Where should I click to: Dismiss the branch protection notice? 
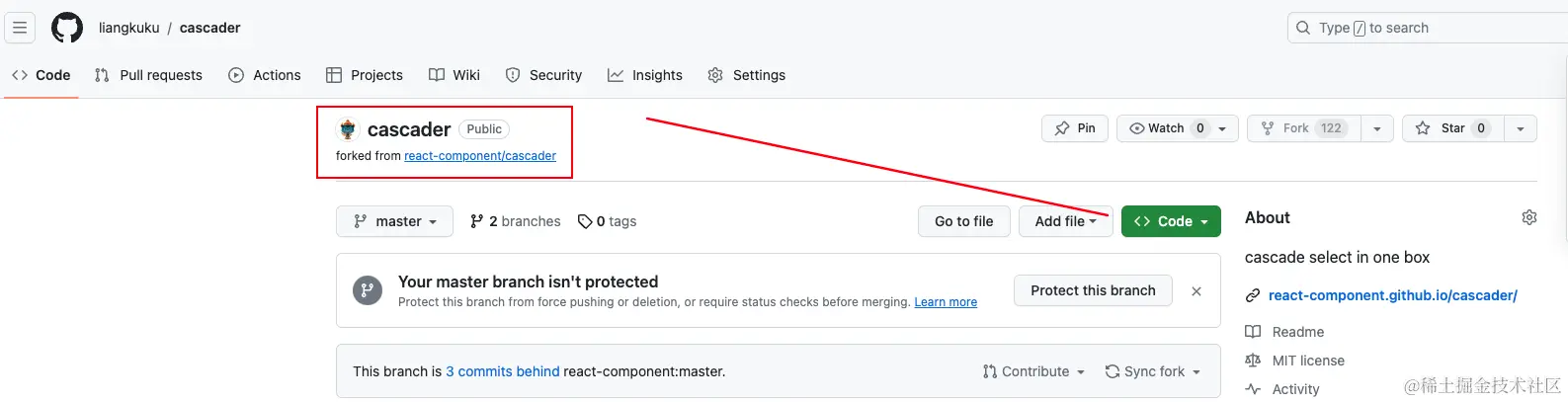pos(1196,291)
